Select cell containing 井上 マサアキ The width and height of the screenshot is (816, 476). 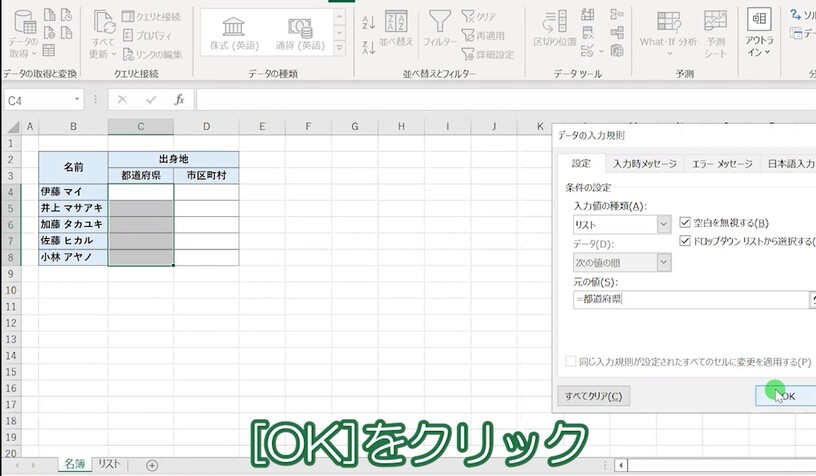pos(73,208)
